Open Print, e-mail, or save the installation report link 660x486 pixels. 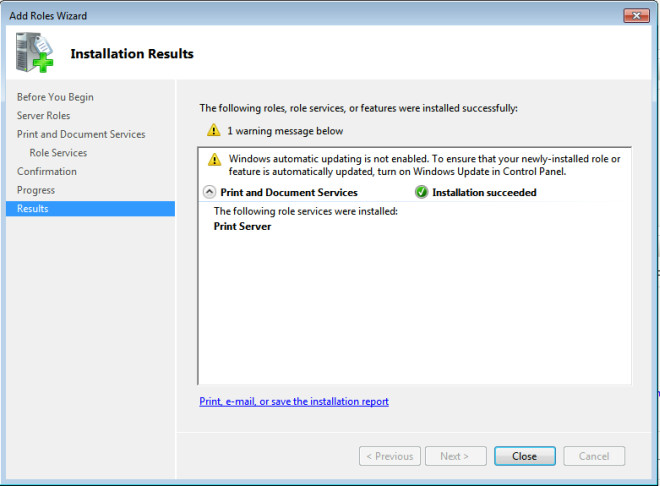(x=294, y=401)
